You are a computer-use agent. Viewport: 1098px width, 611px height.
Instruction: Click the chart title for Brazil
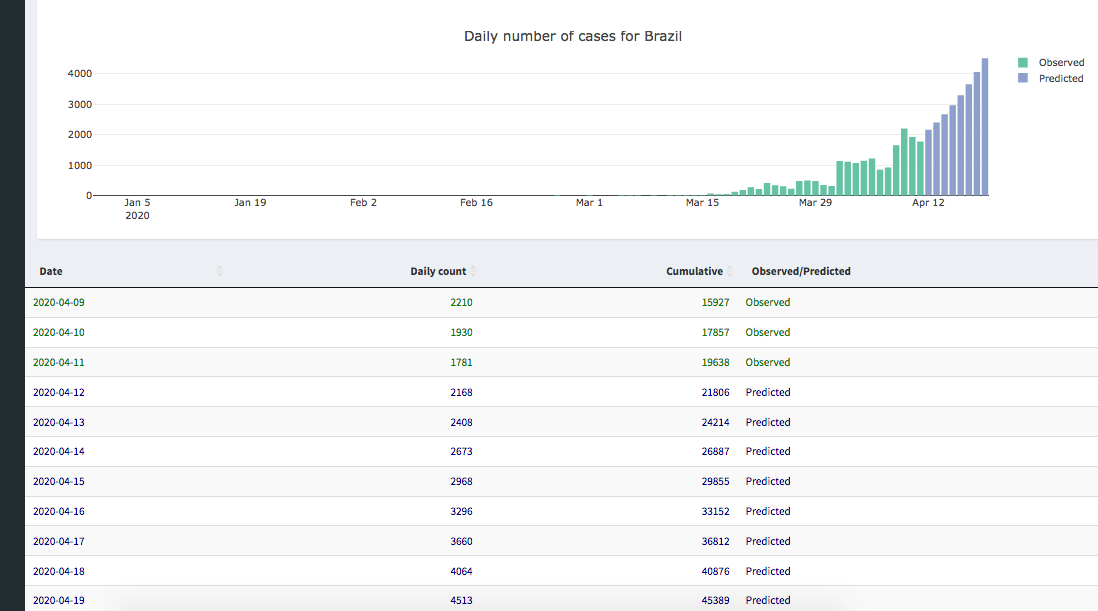click(x=573, y=36)
